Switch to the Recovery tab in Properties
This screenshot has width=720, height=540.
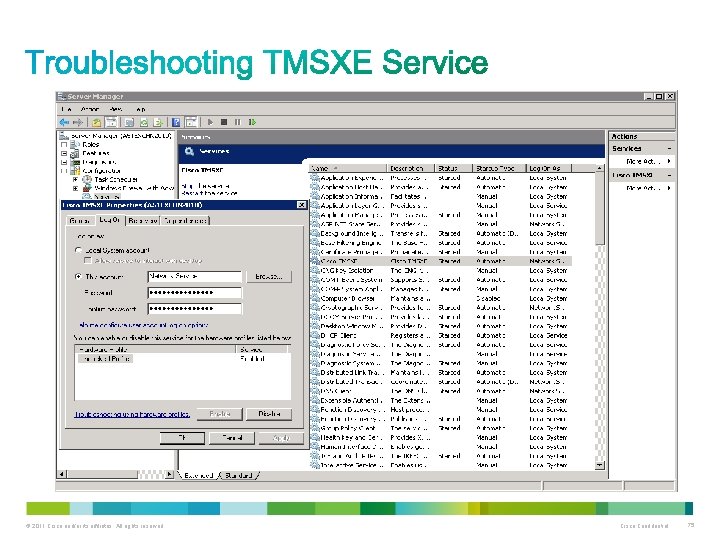143,221
